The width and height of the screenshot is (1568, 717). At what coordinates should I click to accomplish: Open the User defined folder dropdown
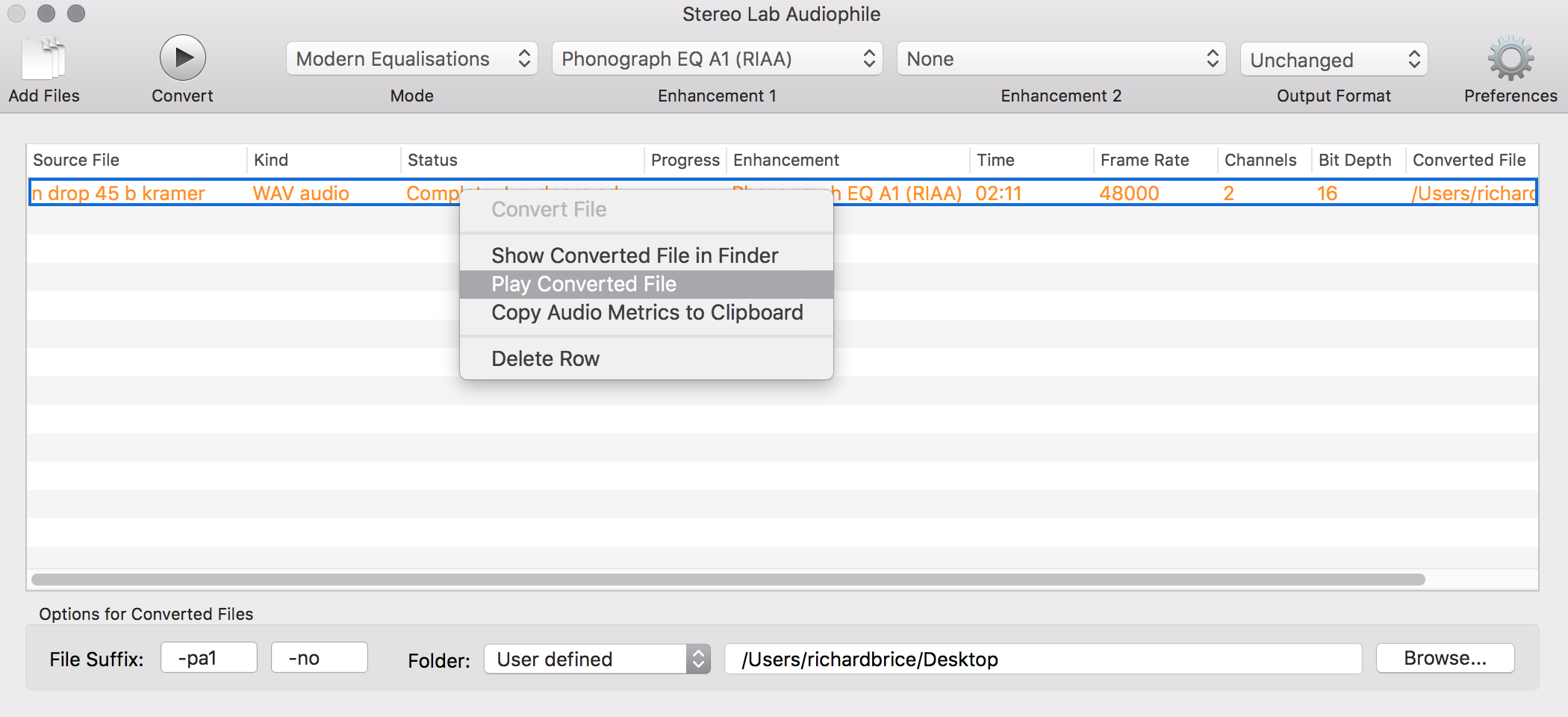tap(597, 659)
